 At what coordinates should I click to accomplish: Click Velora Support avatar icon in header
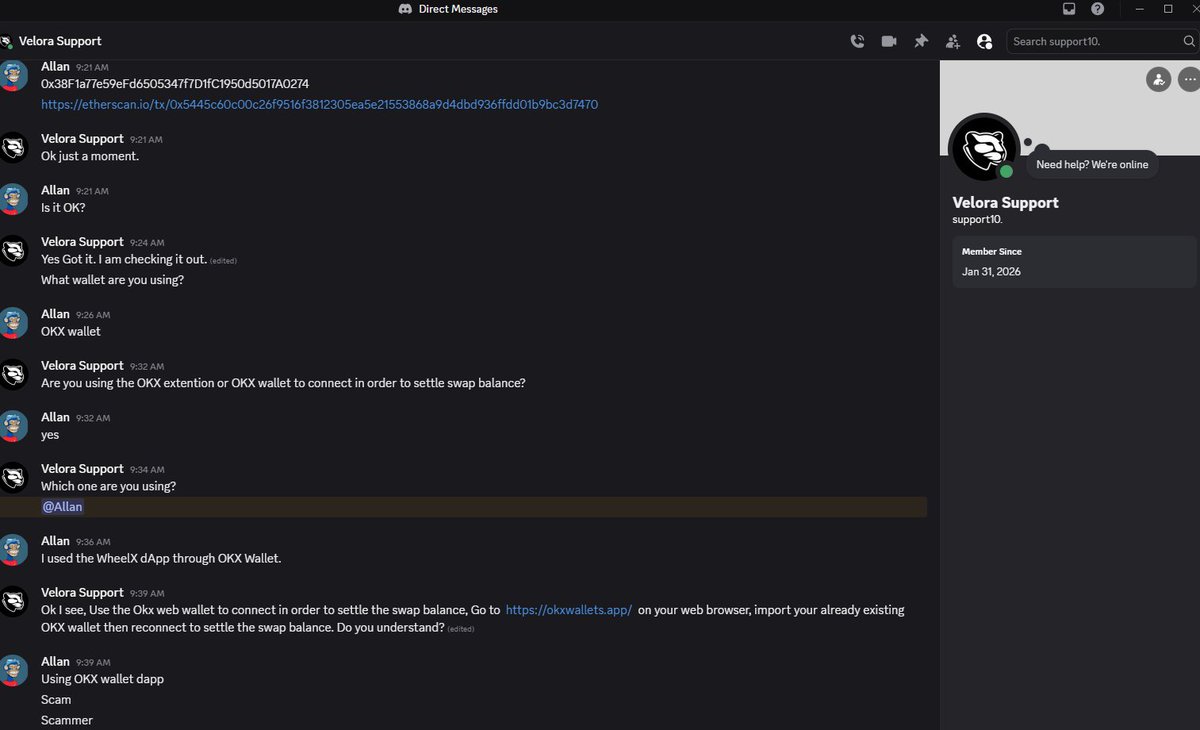(7, 41)
